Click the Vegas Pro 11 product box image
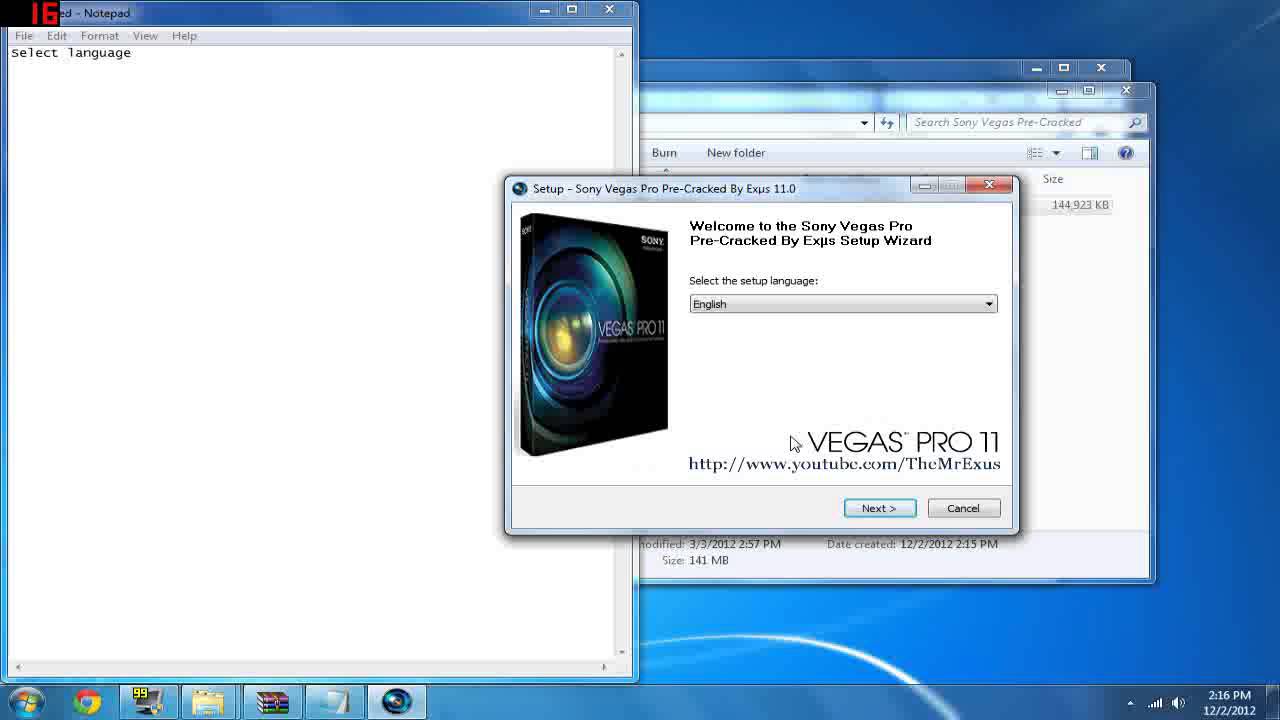Image resolution: width=1280 pixels, height=720 pixels. point(593,335)
